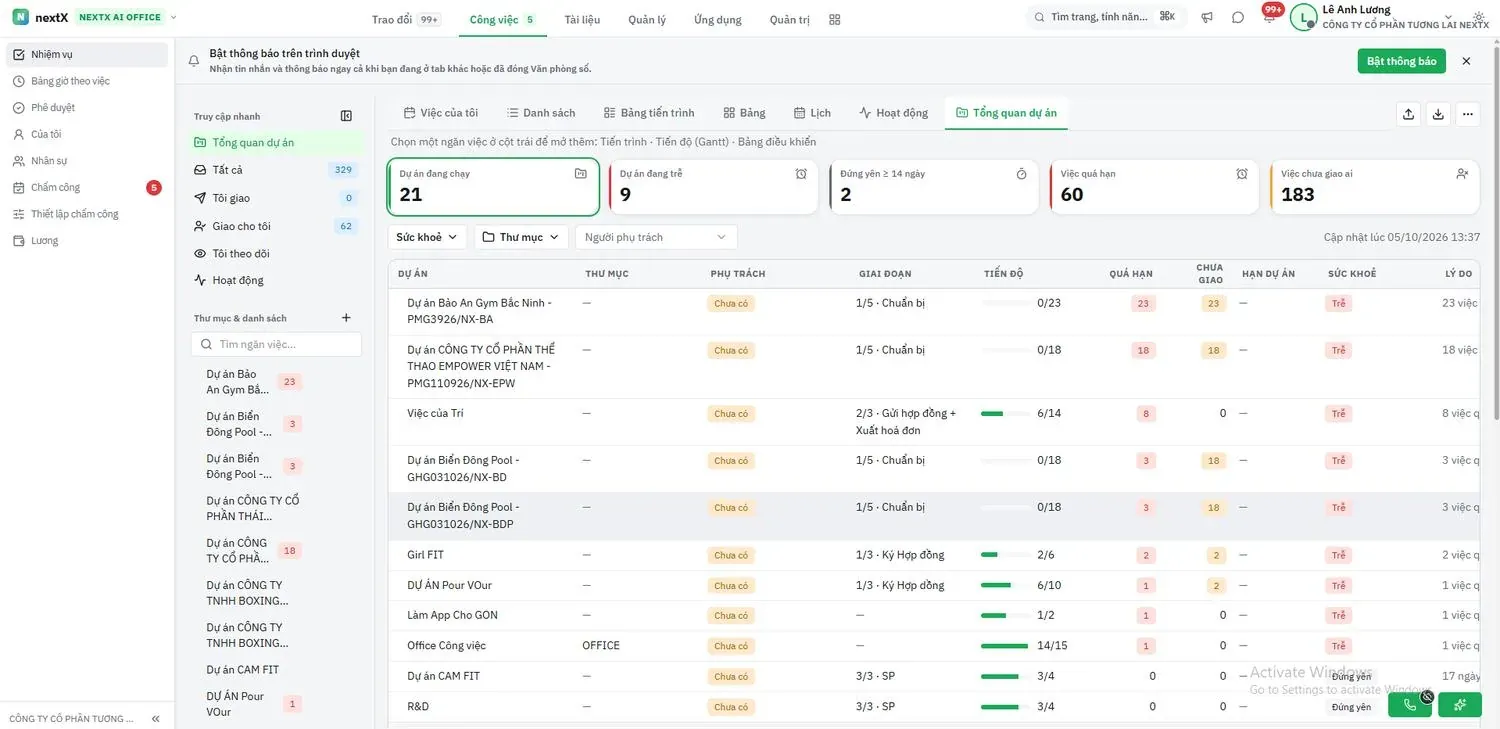The height and width of the screenshot is (729, 1500).
Task: Add a new folder with the plus icon
Action: 346,318
